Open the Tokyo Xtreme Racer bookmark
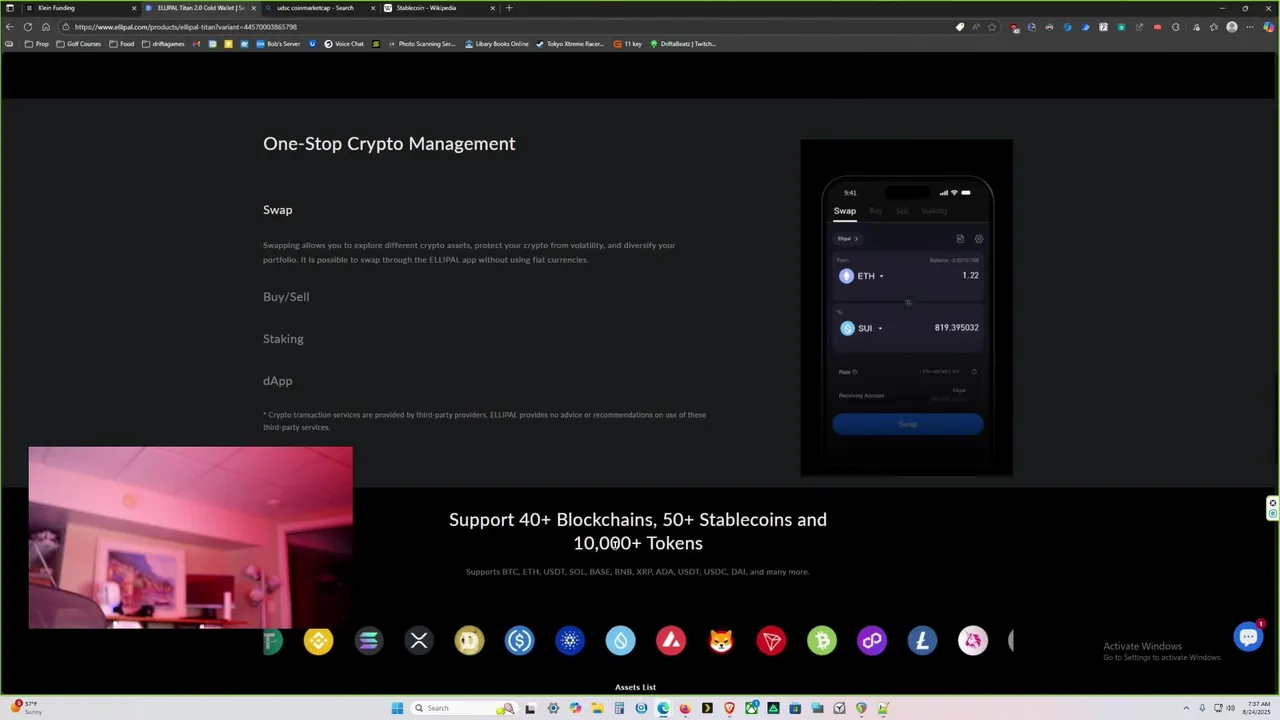 pyautogui.click(x=570, y=44)
